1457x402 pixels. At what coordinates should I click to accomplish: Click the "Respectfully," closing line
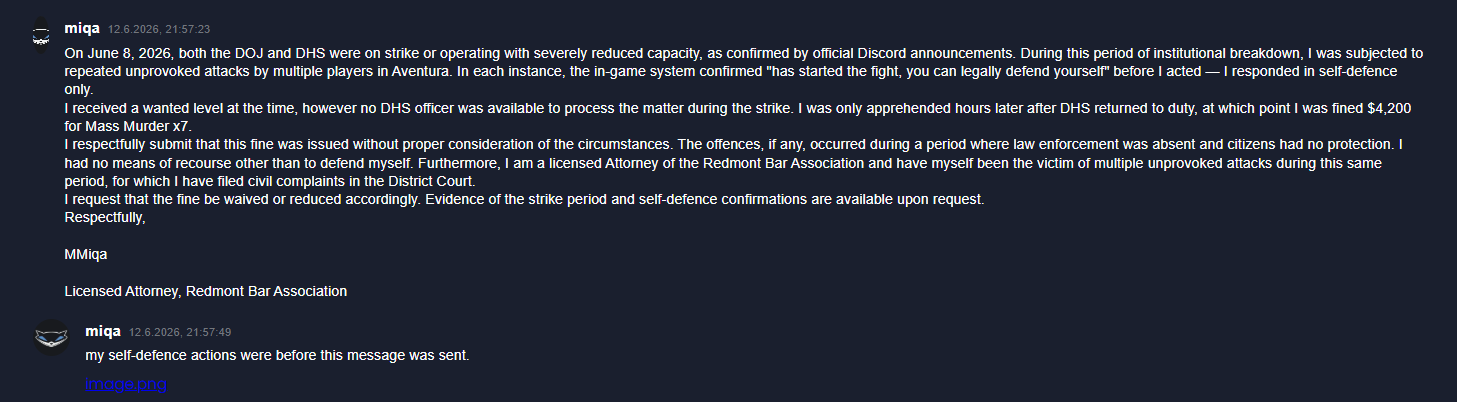click(105, 217)
